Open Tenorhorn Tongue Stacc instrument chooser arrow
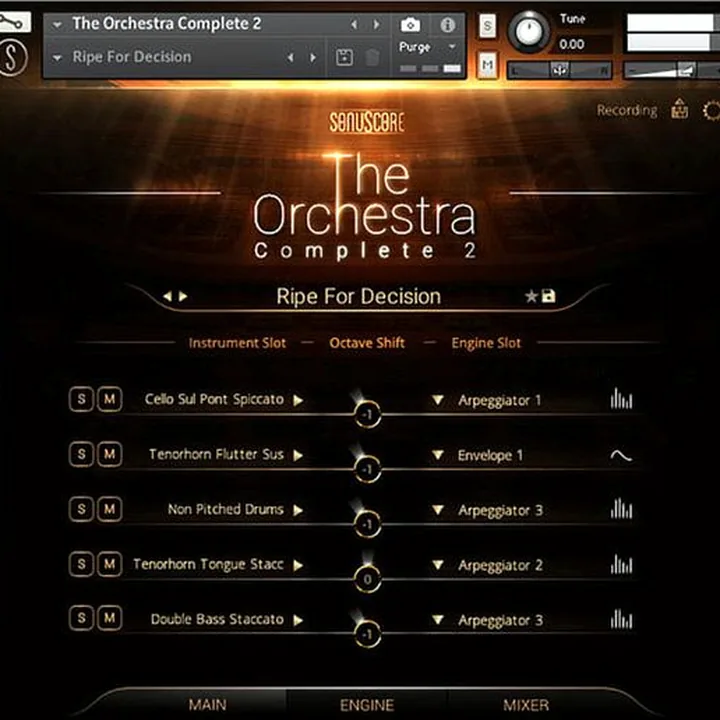 tap(298, 565)
